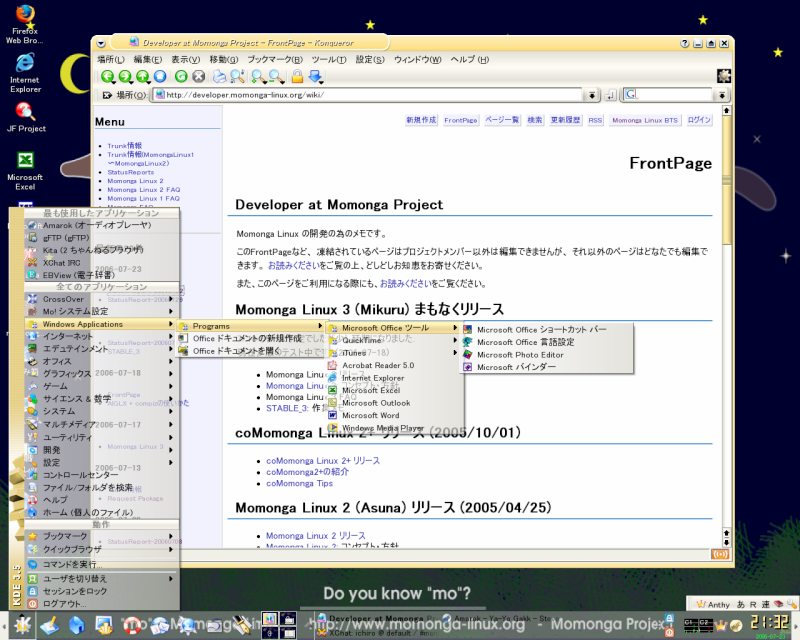The height and width of the screenshot is (640, 800).
Task: Choose ログアウト... in the K menu
Action: point(102,604)
